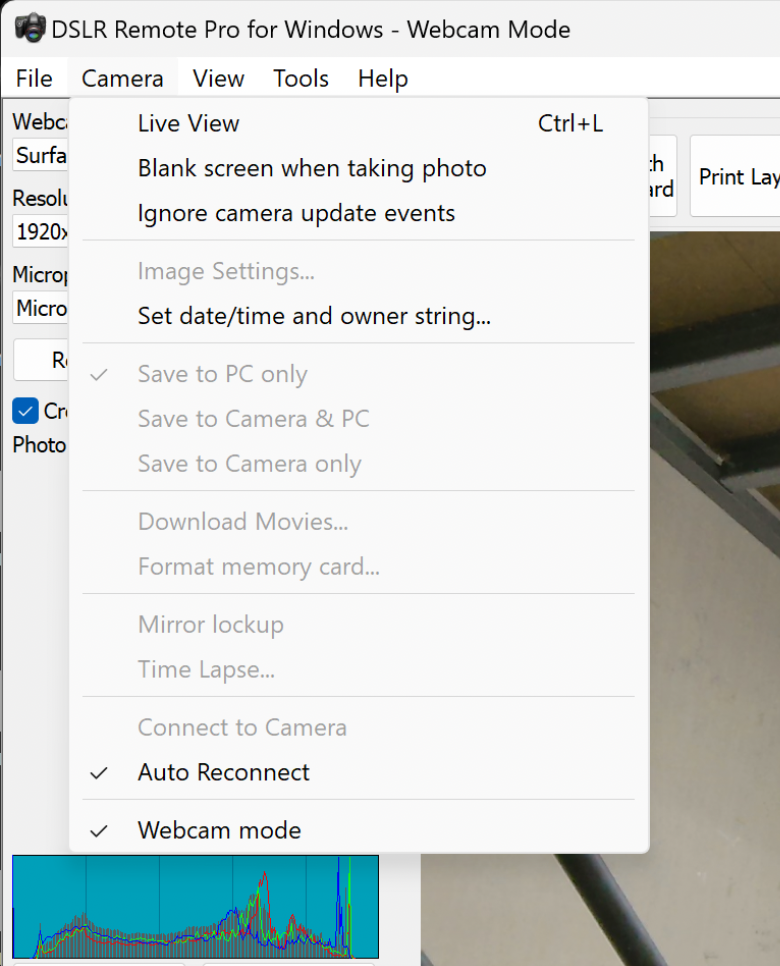Click the RGB histogram graph
Image resolution: width=780 pixels, height=966 pixels.
pos(195,906)
